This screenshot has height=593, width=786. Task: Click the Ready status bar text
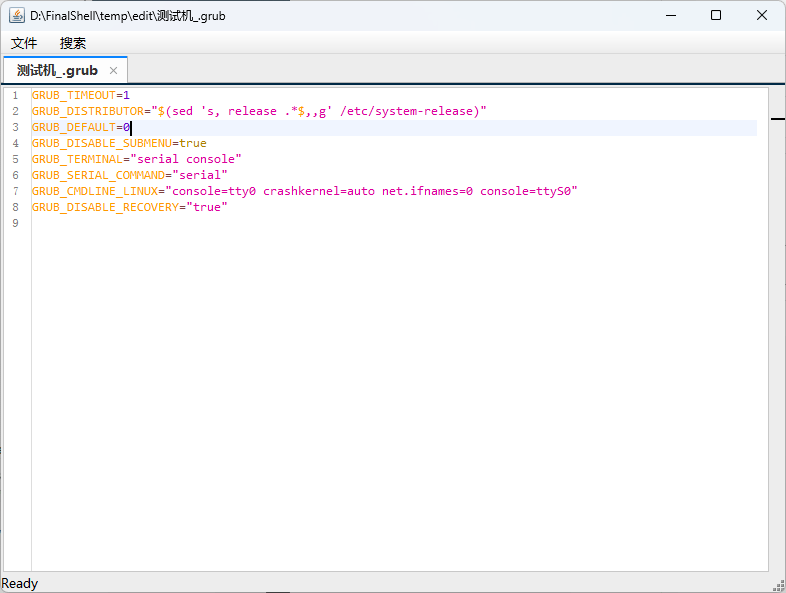tap(20, 583)
